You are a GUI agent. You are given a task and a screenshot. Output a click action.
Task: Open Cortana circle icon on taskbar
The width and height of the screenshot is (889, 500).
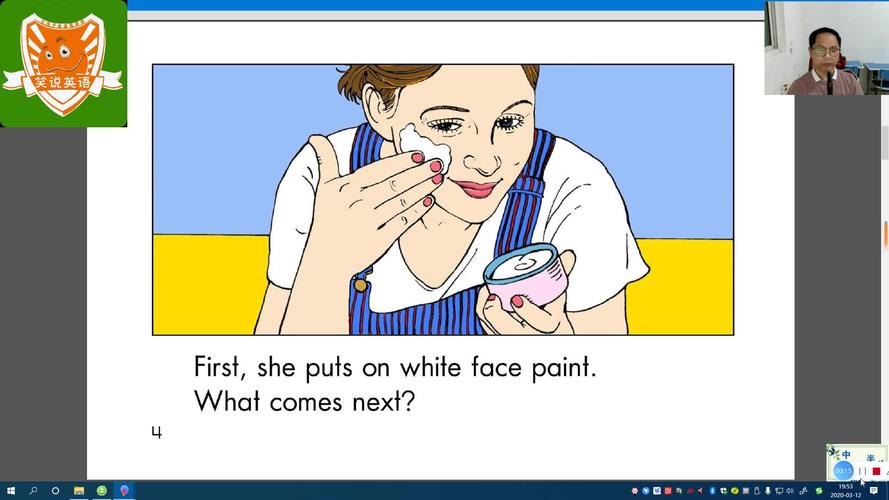pos(55,490)
